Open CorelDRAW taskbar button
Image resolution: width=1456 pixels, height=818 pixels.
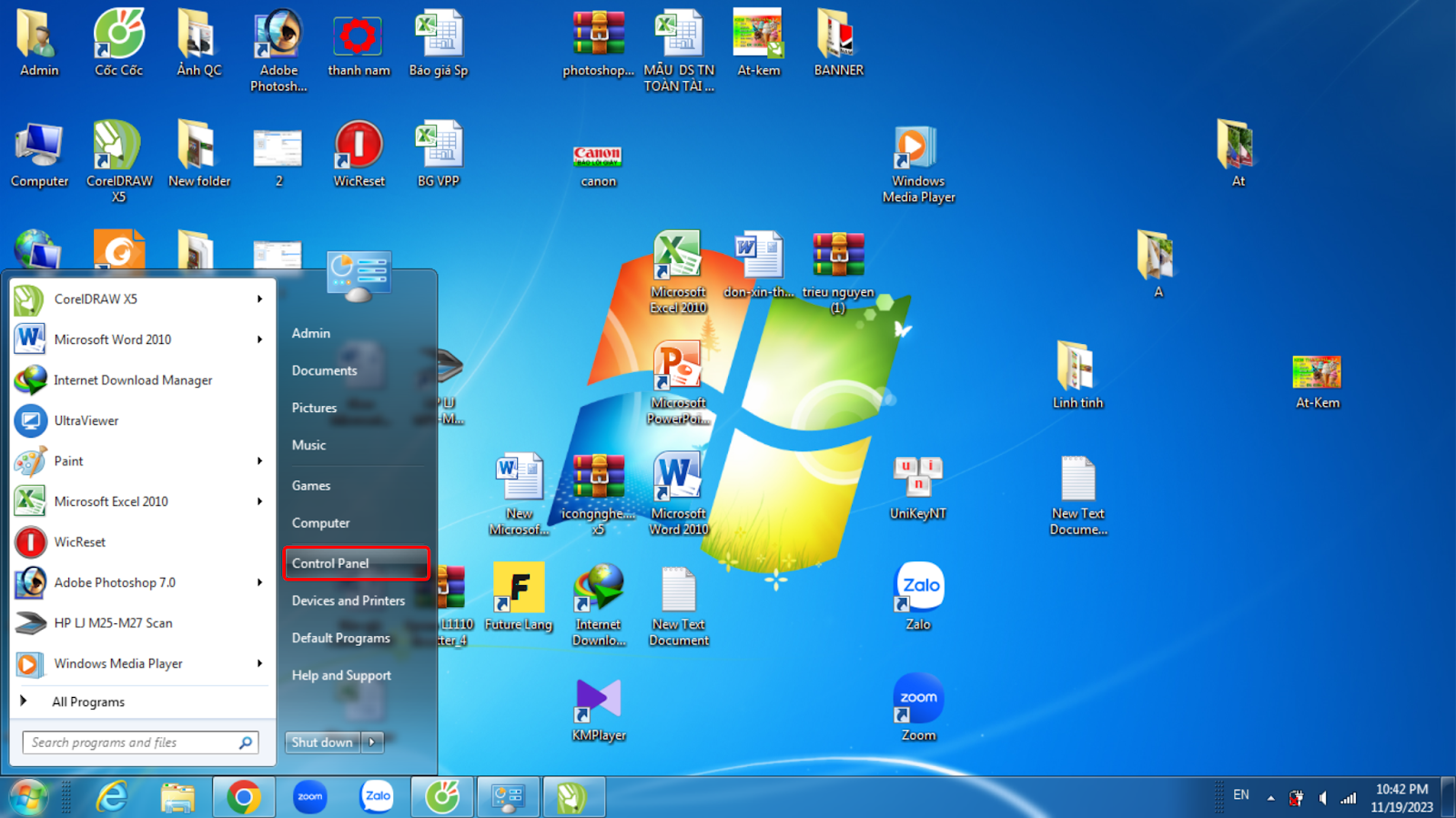click(573, 798)
